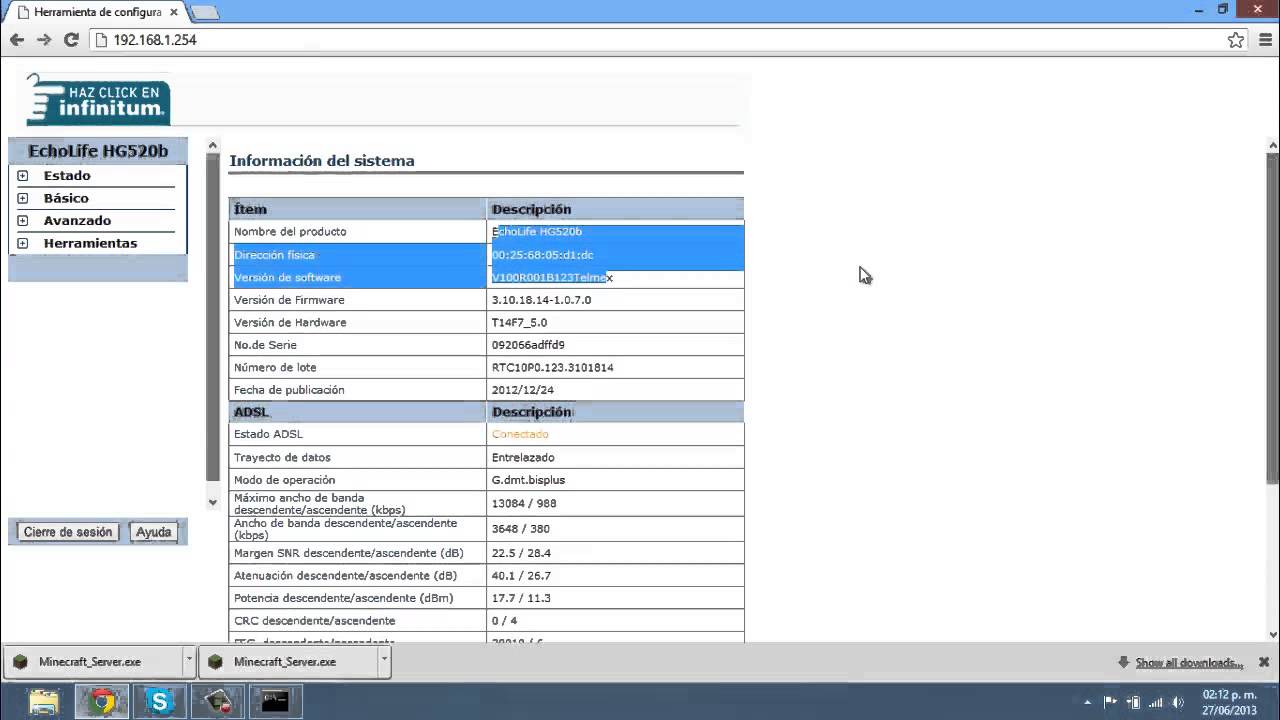Click the volume icon in system tray

pos(1180,702)
